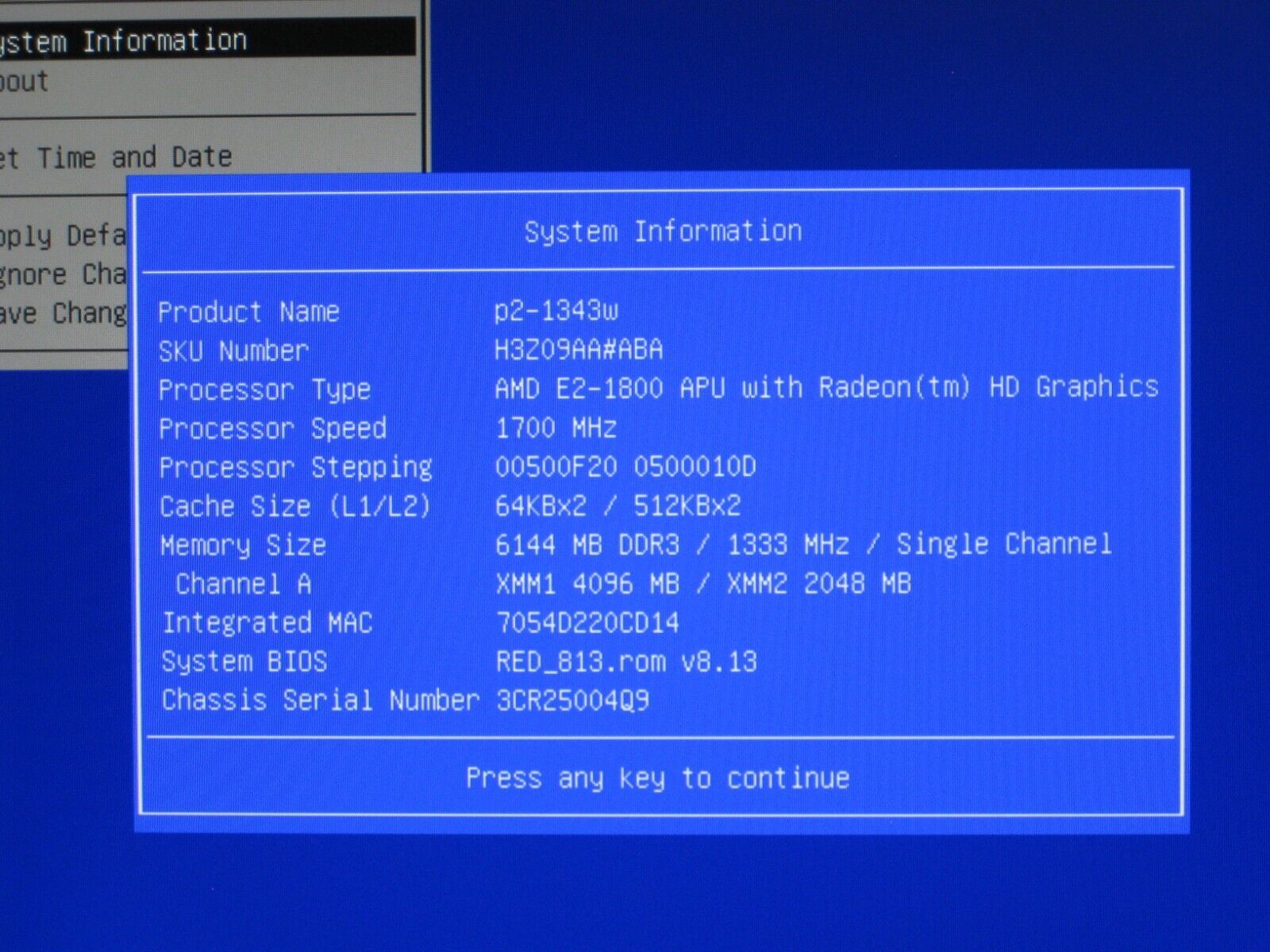Image resolution: width=1270 pixels, height=952 pixels.
Task: Click the 1700 MHz speed value
Action: click(x=556, y=428)
